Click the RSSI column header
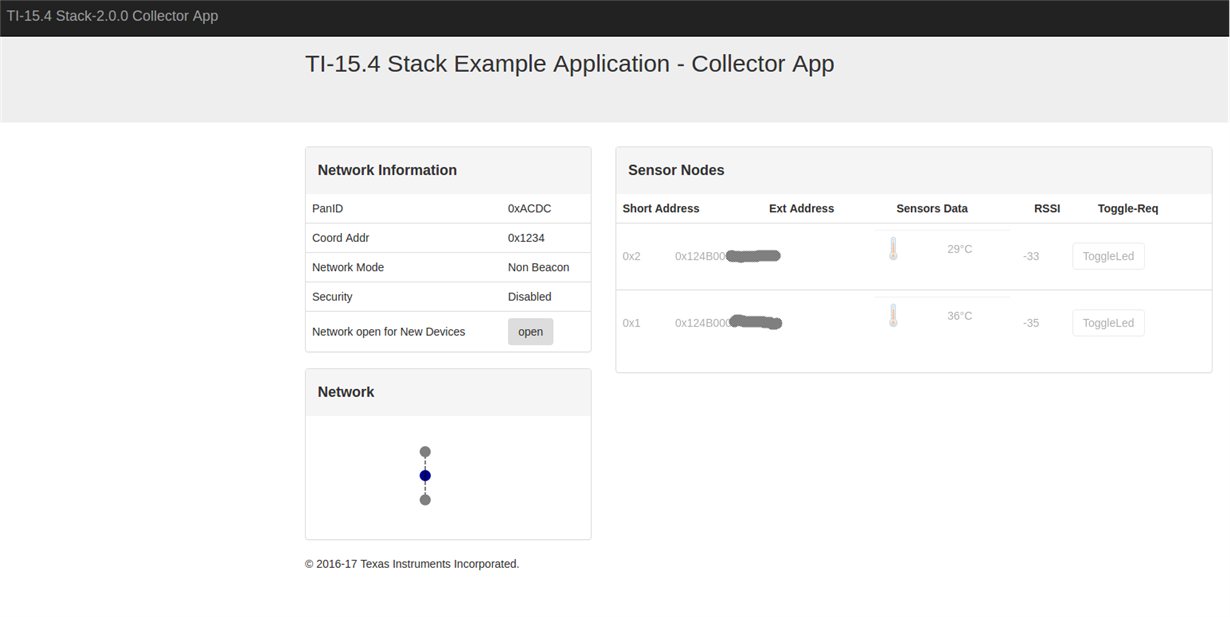Screen dimensions: 1230x617 (1047, 209)
